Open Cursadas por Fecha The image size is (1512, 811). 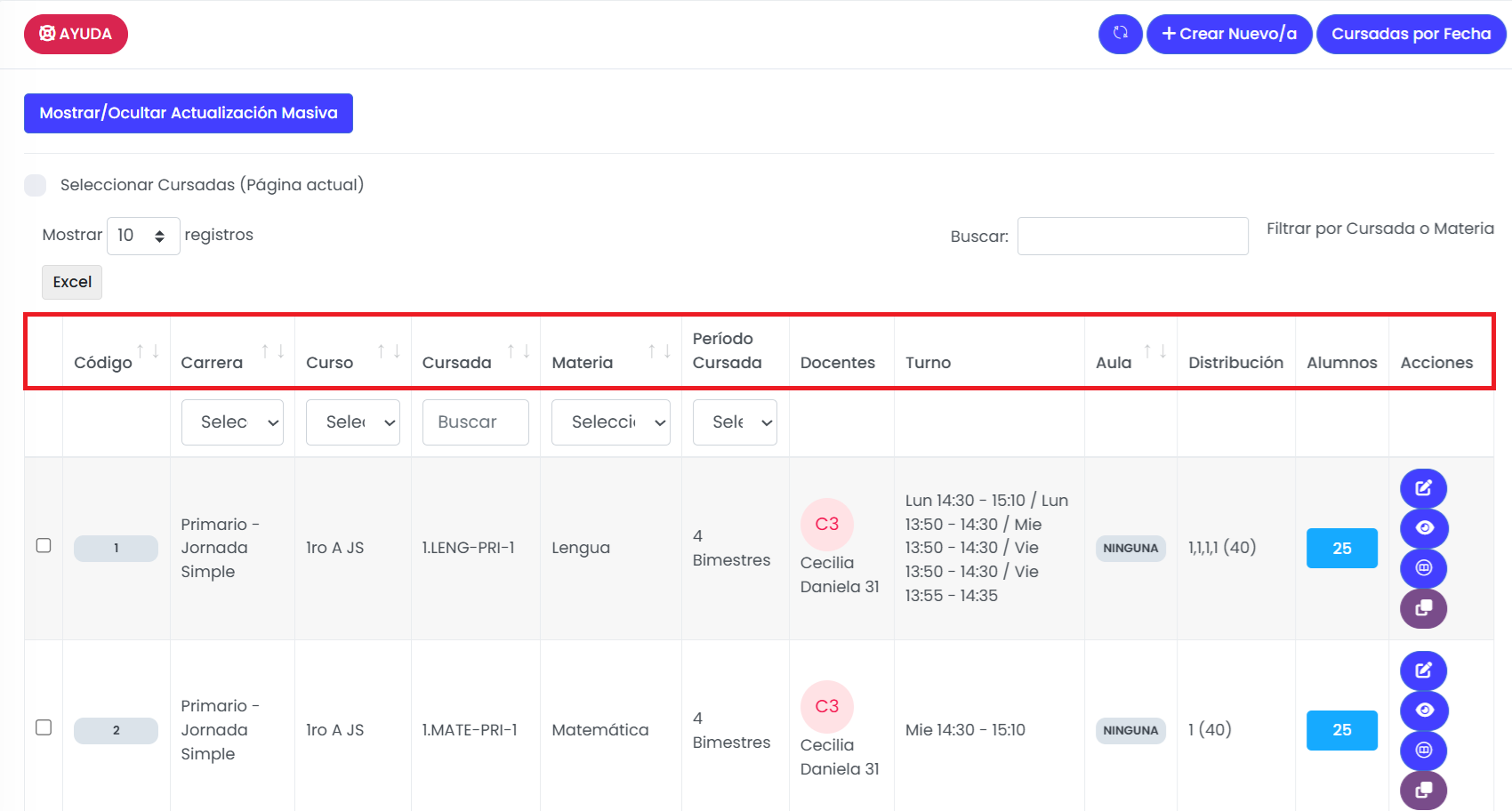1411,34
